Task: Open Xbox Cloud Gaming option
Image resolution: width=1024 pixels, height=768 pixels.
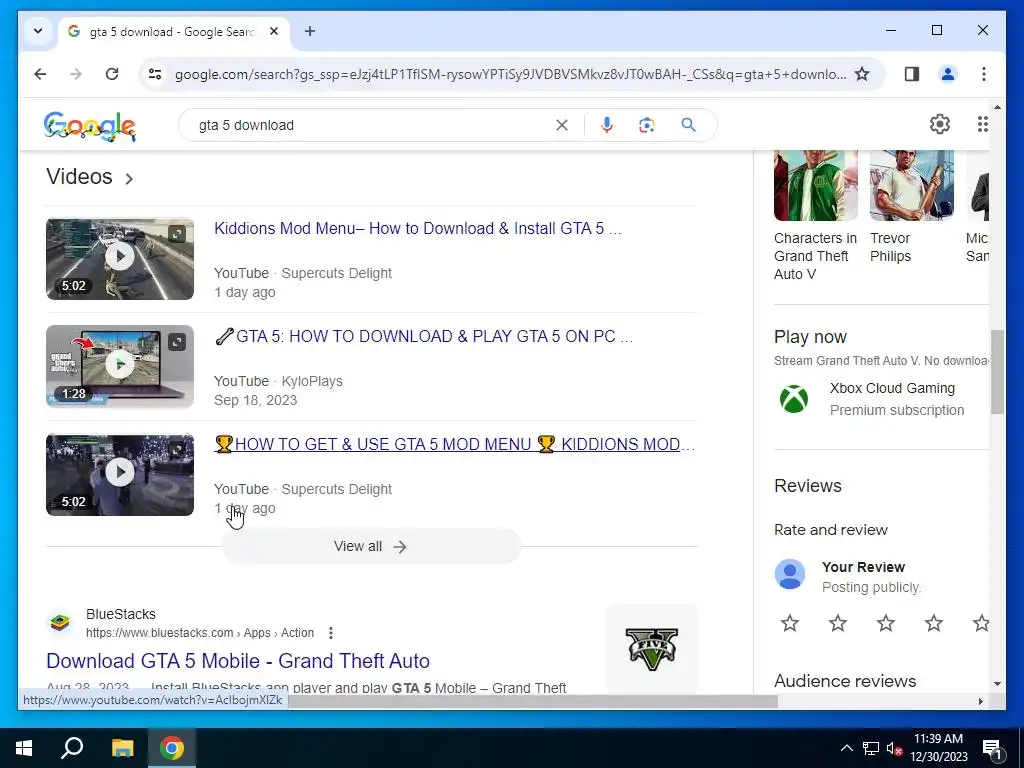Action: 882,399
